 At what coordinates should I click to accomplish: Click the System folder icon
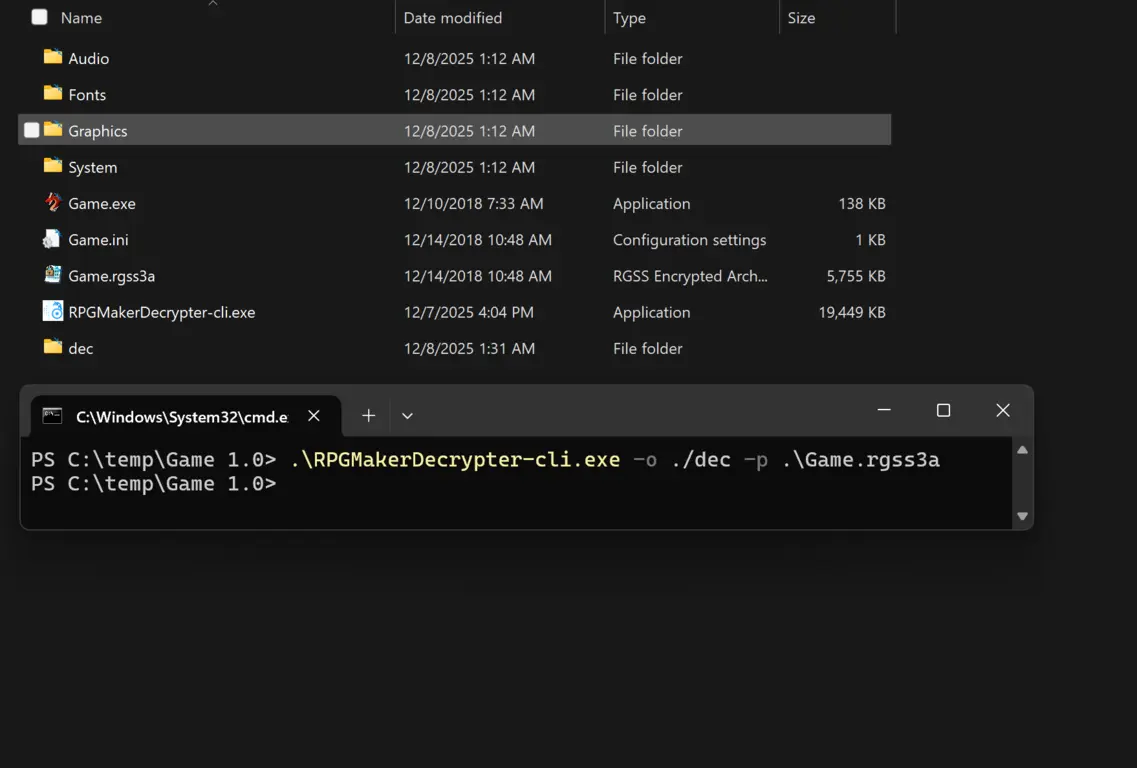53,166
